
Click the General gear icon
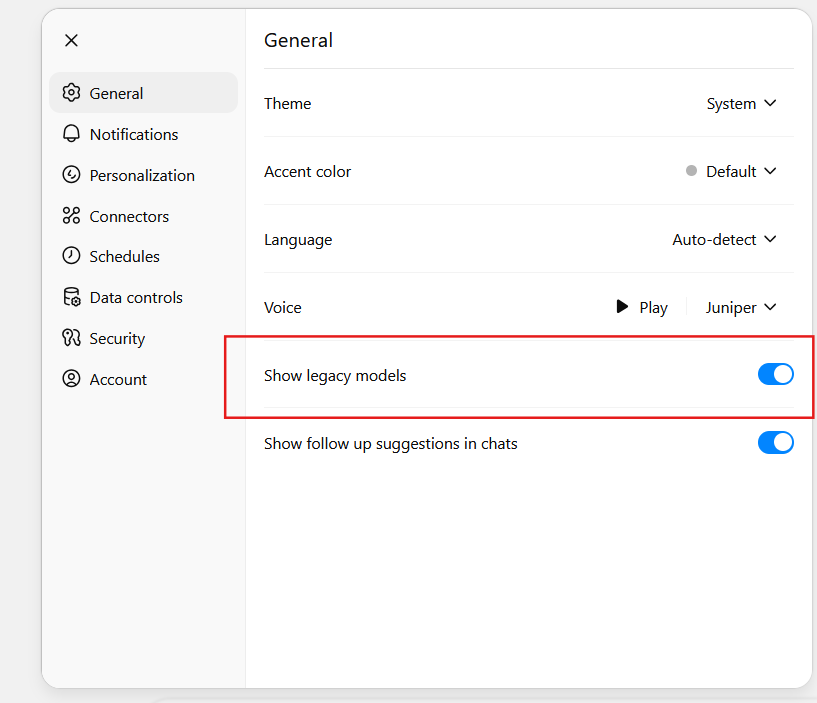[x=71, y=93]
